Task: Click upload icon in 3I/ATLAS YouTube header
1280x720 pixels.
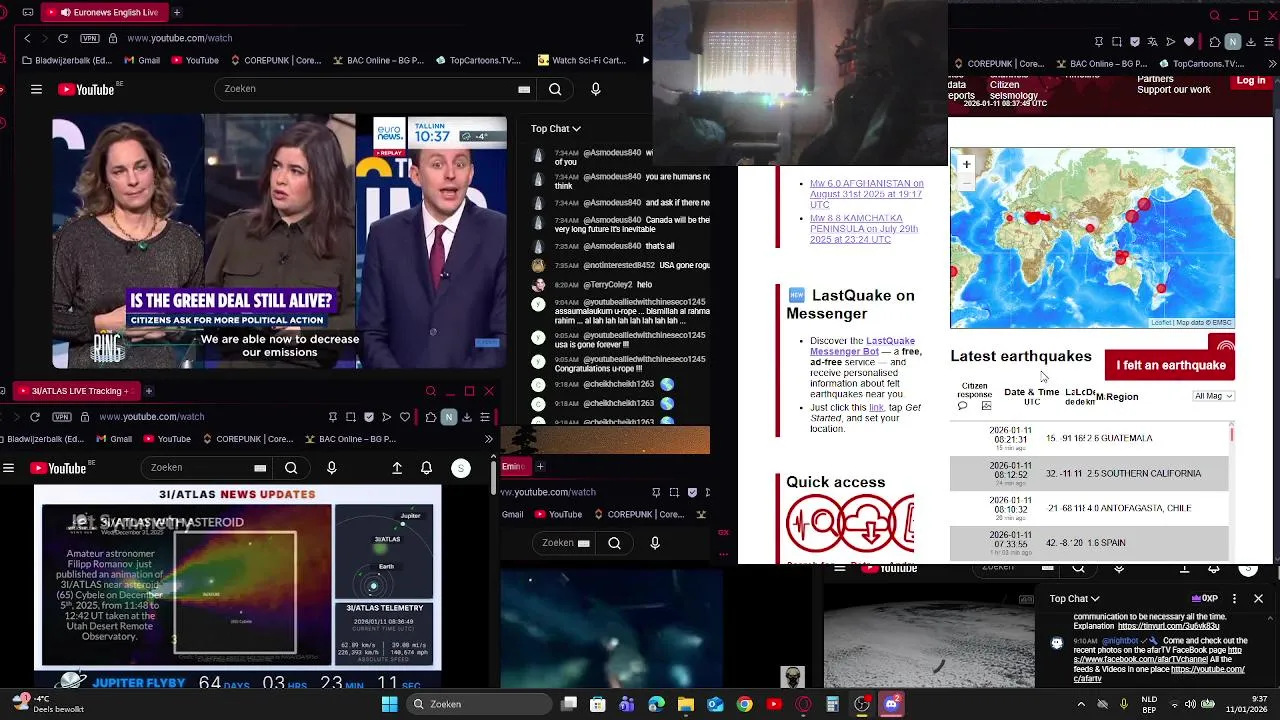Action: click(397, 468)
